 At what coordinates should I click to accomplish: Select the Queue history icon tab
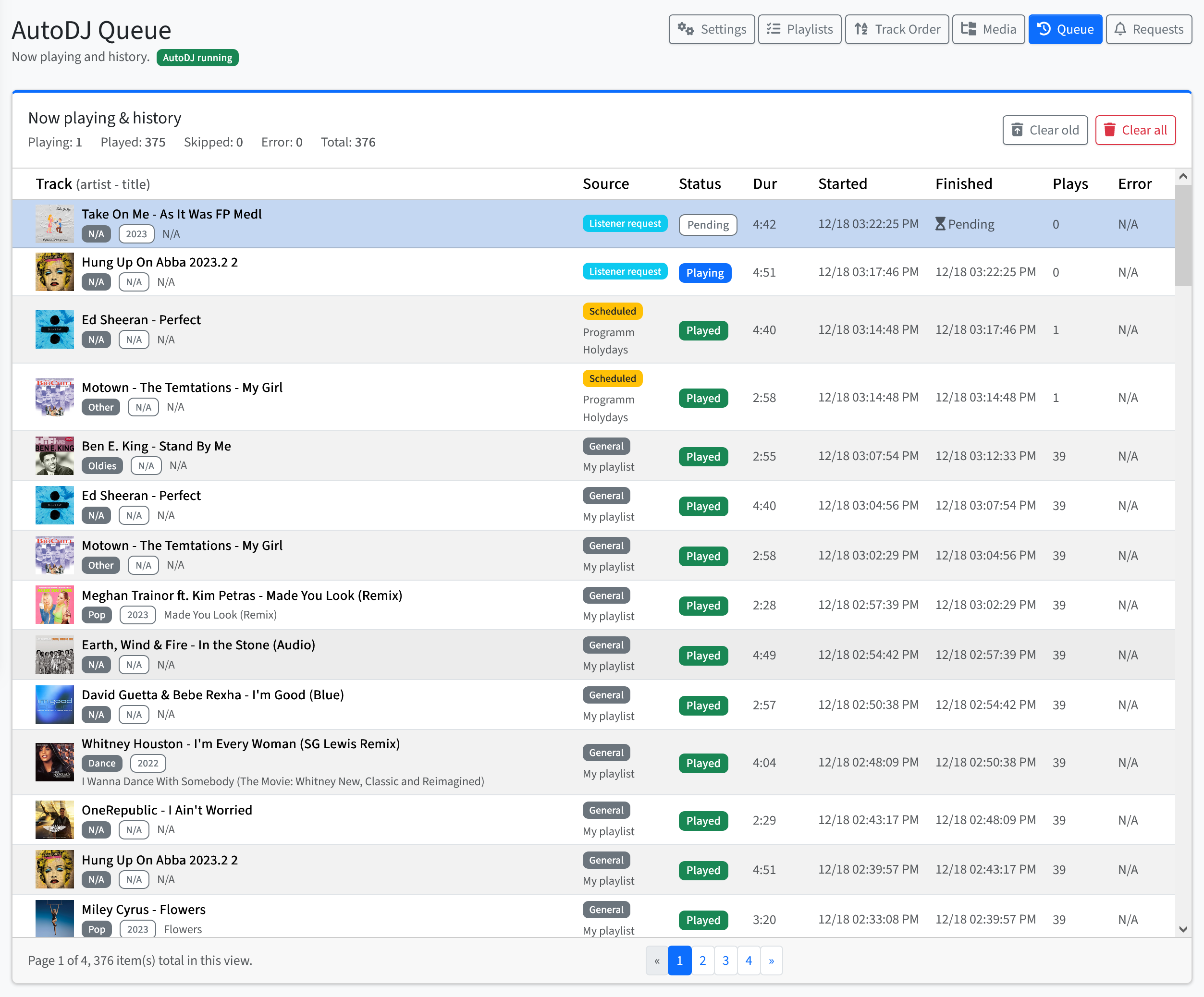click(1044, 29)
